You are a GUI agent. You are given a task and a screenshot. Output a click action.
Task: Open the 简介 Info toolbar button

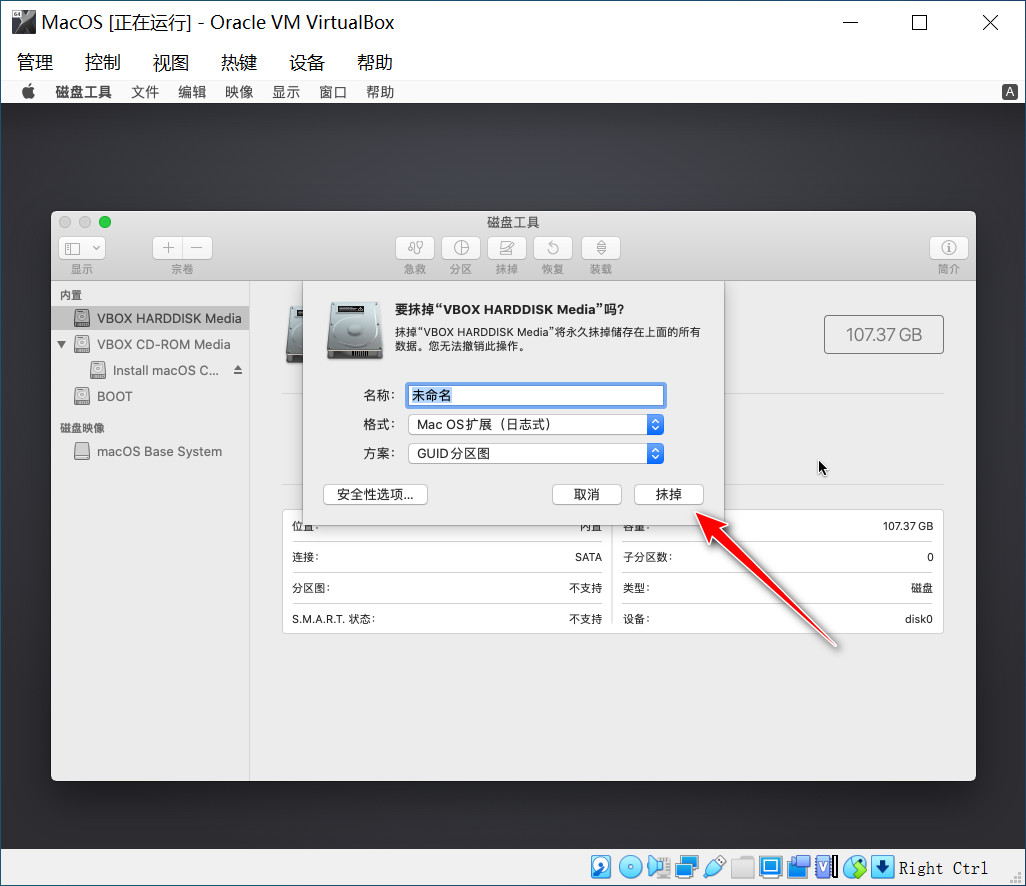pyautogui.click(x=948, y=248)
